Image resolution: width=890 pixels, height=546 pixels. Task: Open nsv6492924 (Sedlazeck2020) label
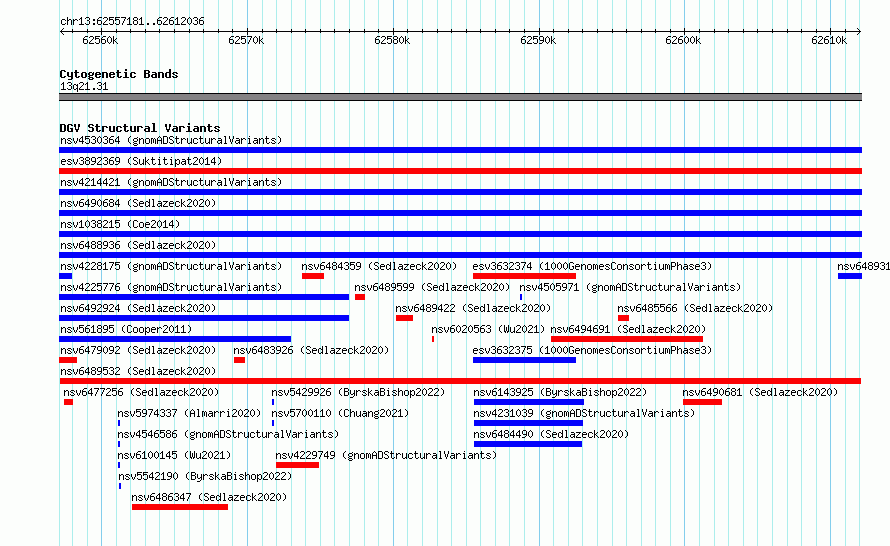(138, 308)
